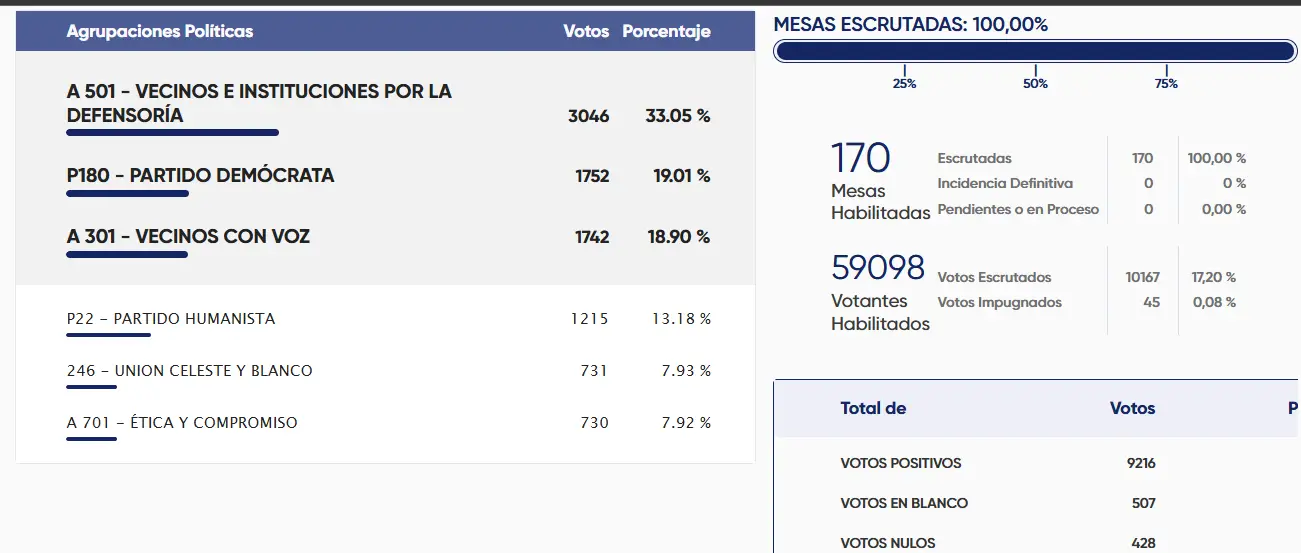Click the Porcentaje column header
Screen dimensions: 1301x553
(x=666, y=31)
